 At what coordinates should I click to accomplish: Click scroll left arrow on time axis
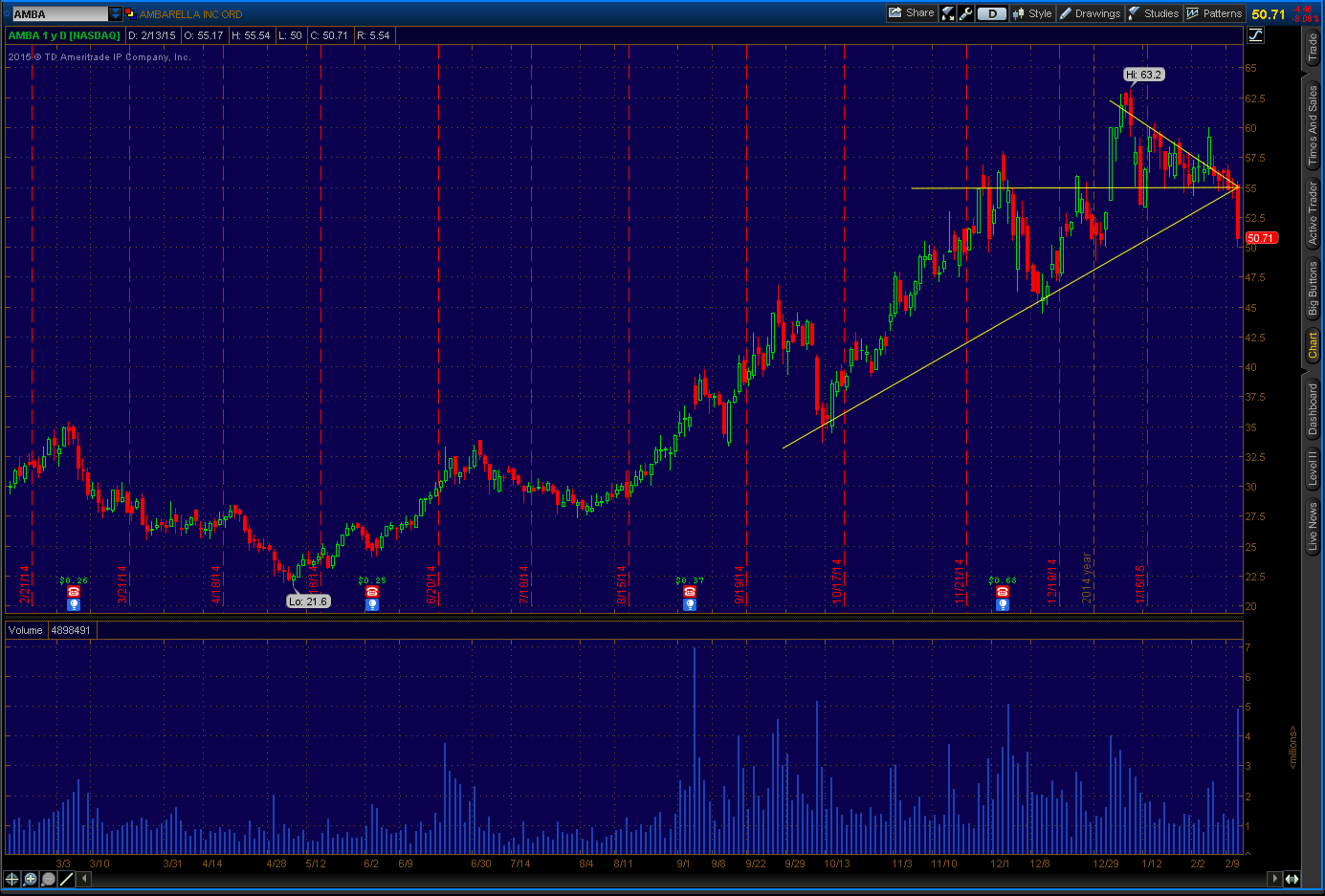pyautogui.click(x=84, y=879)
